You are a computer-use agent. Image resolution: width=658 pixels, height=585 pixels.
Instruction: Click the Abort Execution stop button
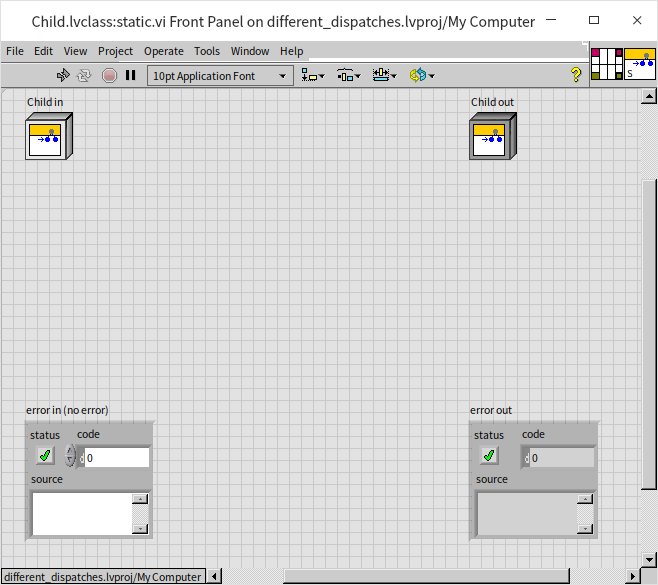pos(109,75)
